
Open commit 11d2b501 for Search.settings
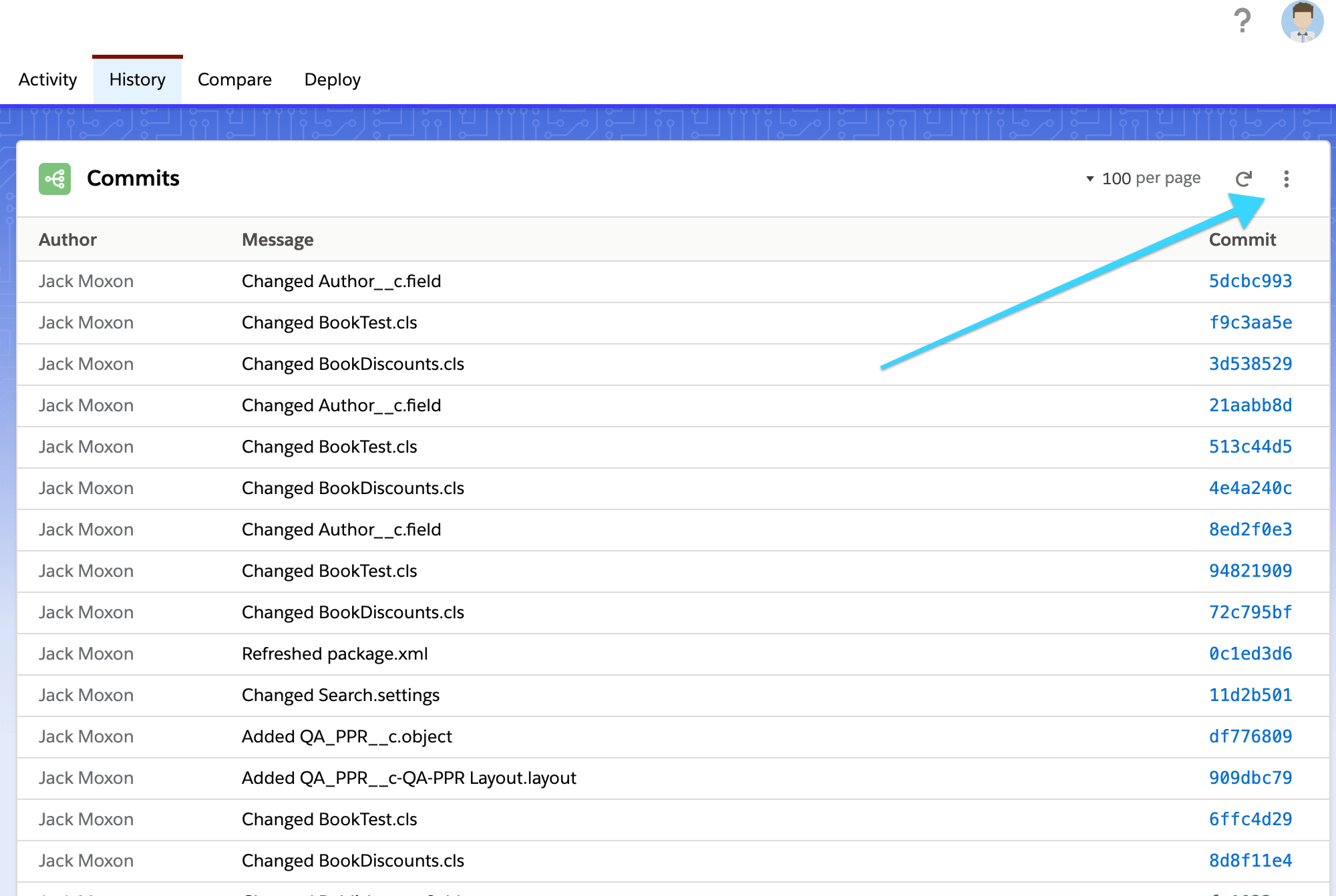[1250, 695]
